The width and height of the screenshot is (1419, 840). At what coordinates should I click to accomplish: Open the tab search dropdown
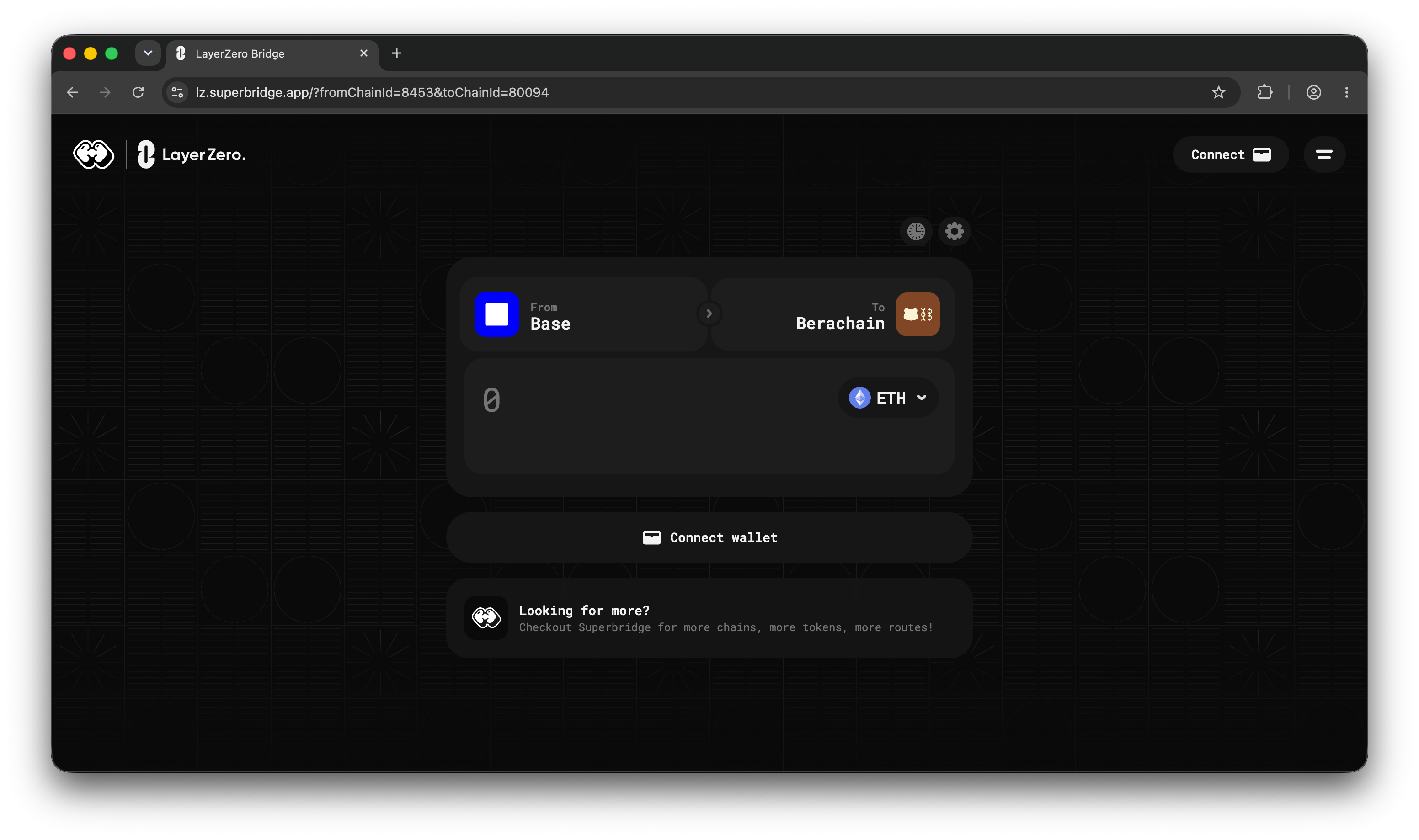148,53
